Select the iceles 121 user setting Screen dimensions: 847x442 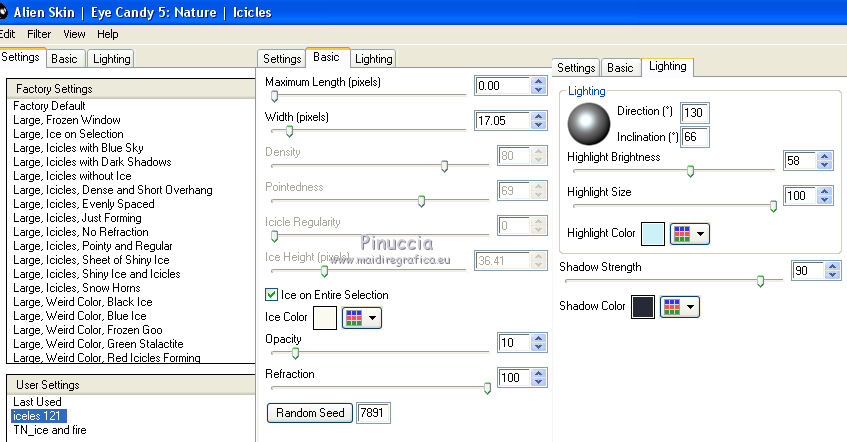coord(39,416)
